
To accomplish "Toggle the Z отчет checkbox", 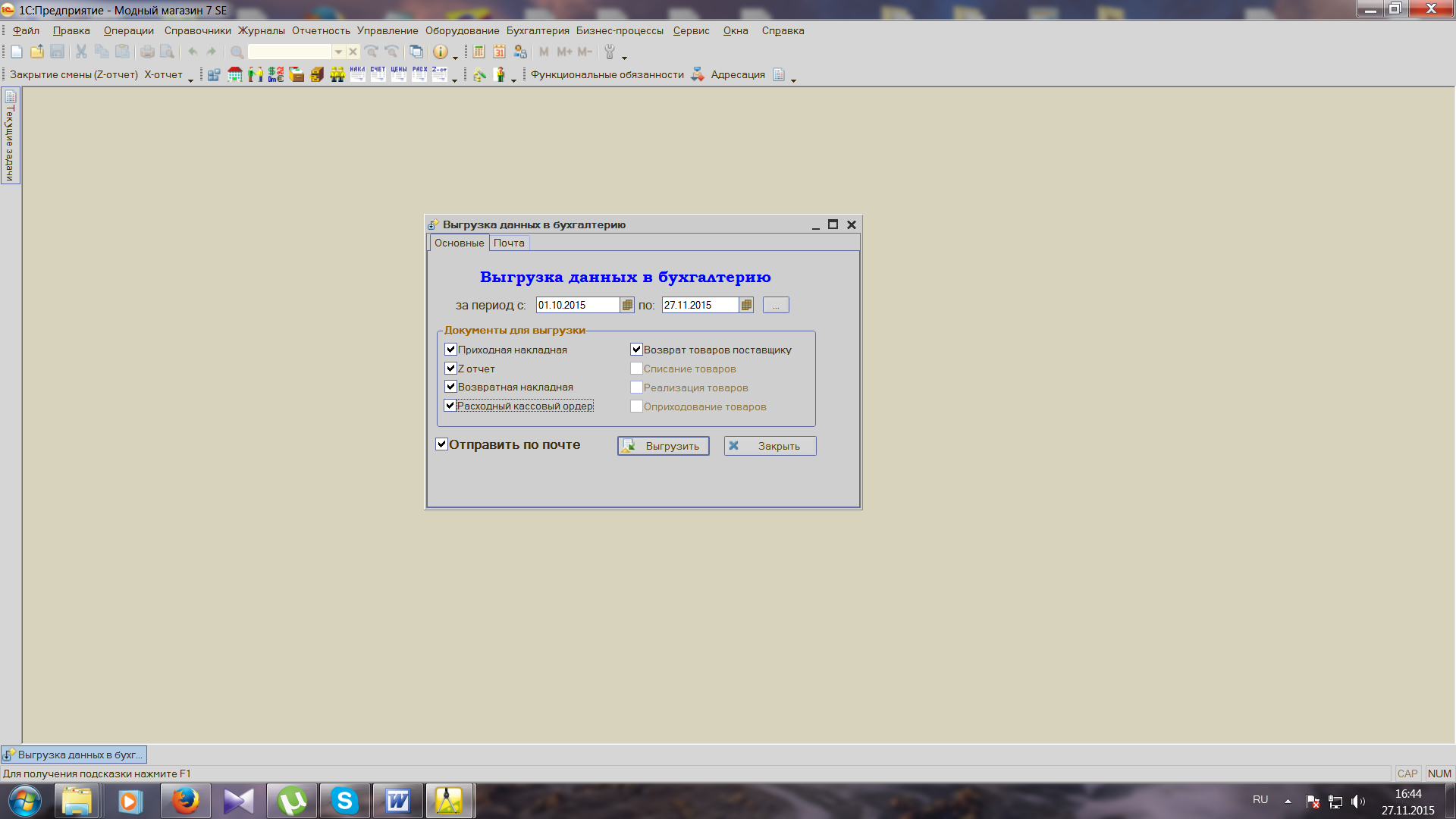I will click(450, 368).
